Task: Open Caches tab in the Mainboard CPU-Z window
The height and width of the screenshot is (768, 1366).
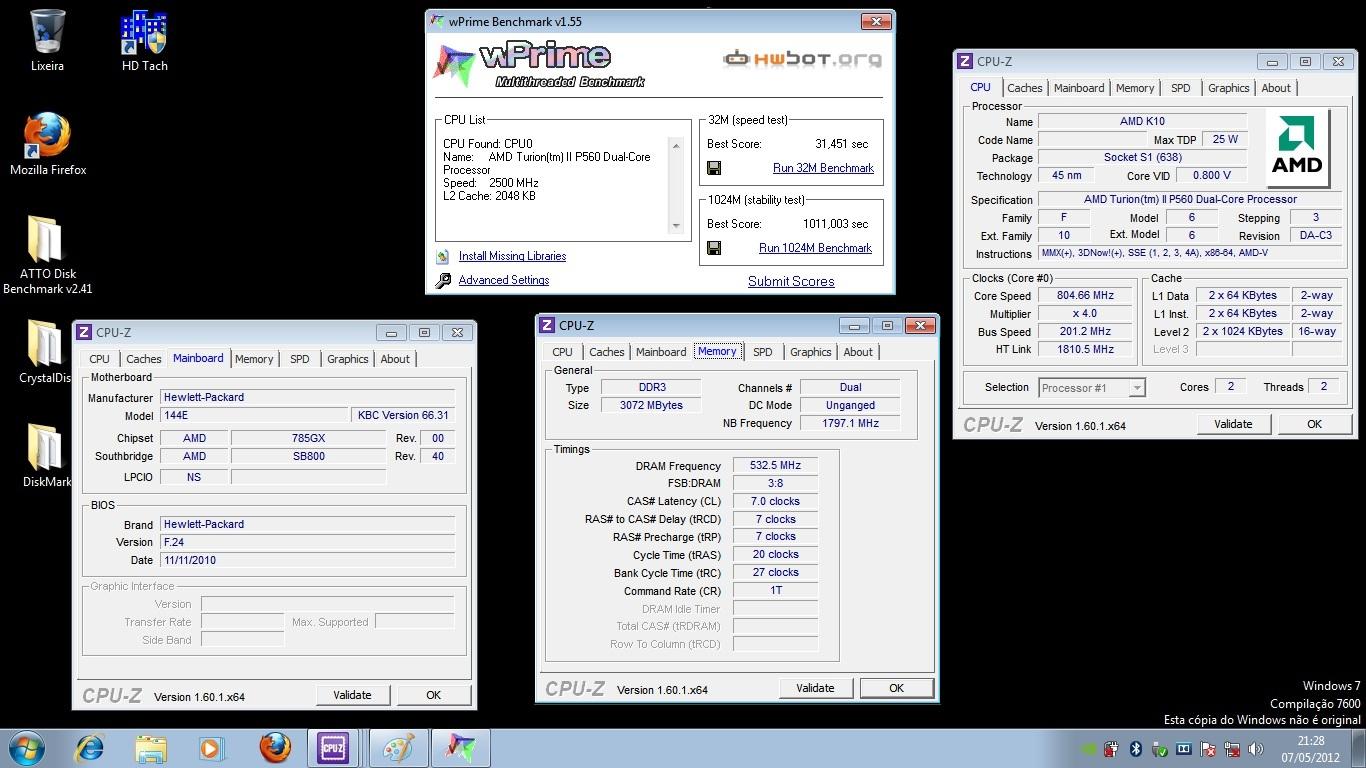Action: coord(144,359)
